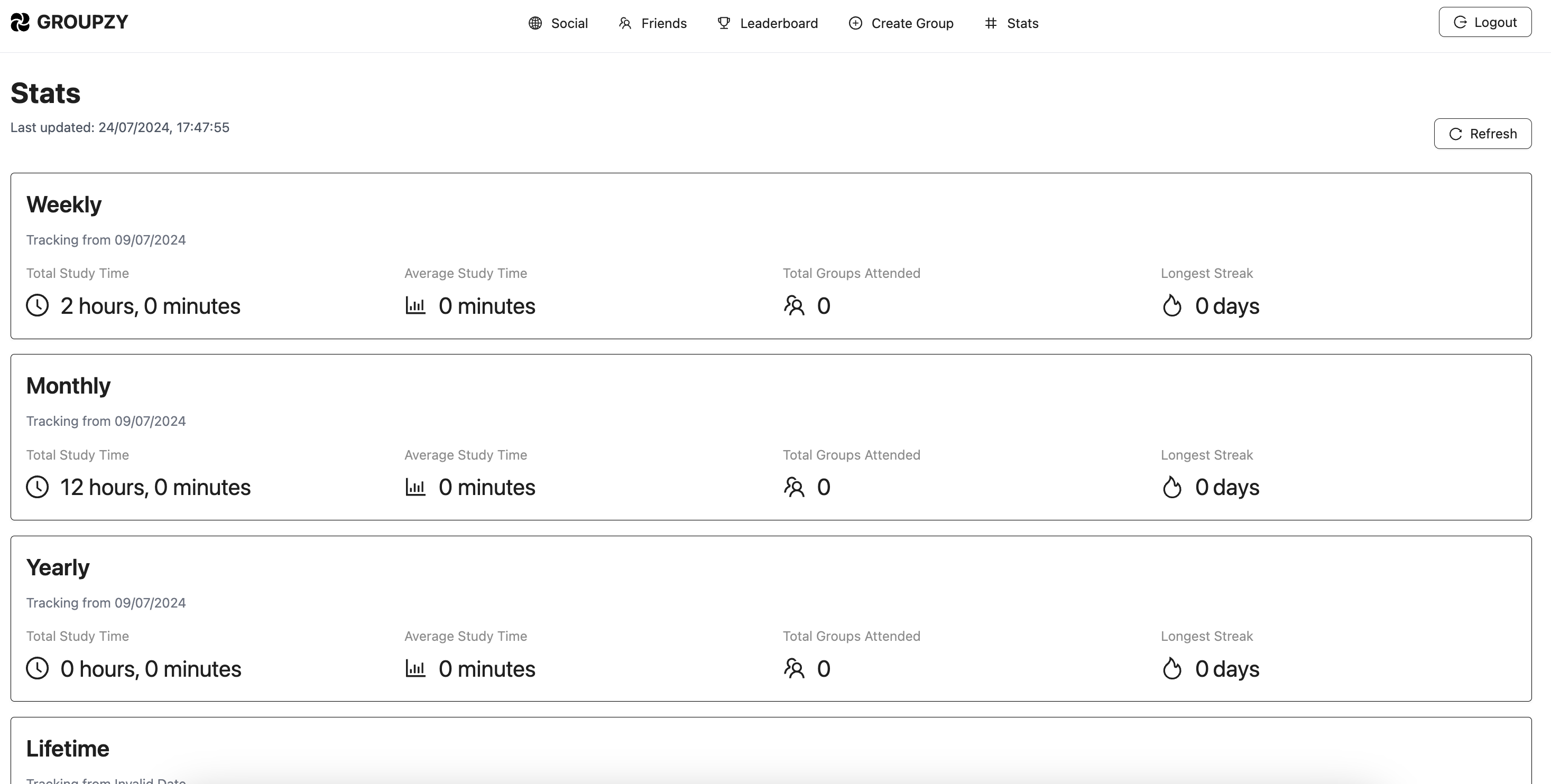Open the Social menu item
The image size is (1551, 784).
click(569, 23)
